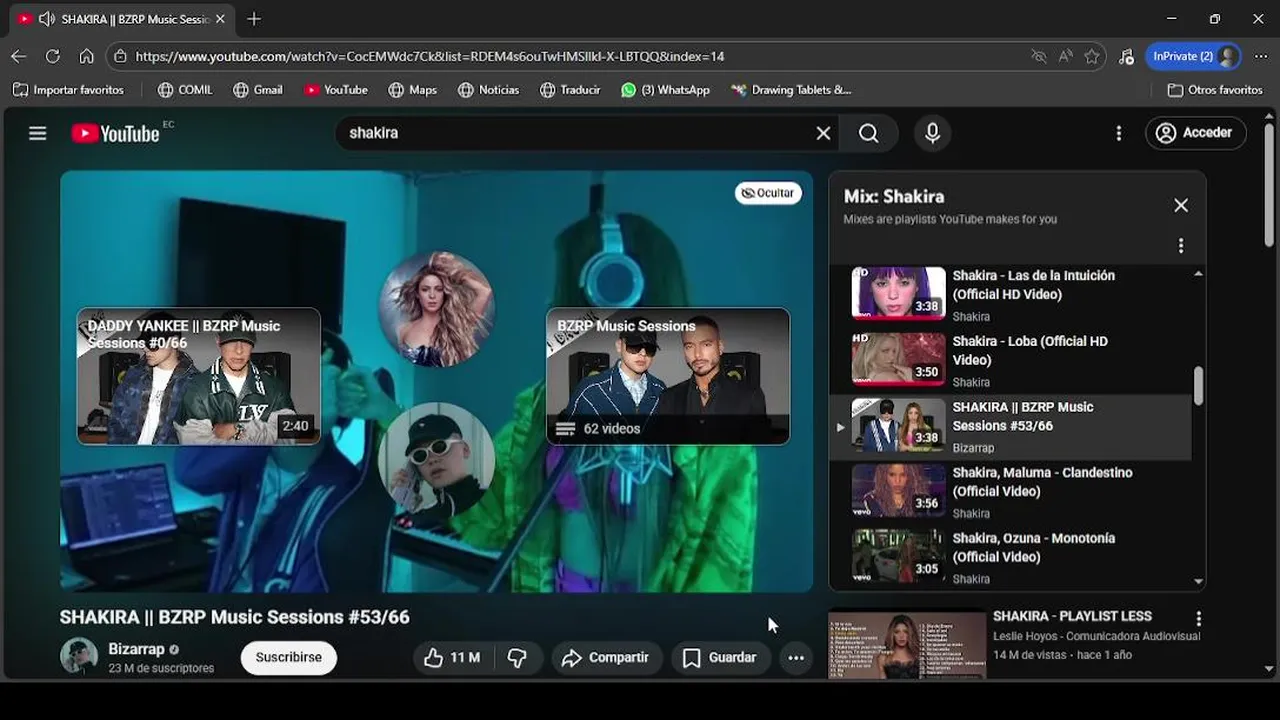Click the Acceder sign-in button

pyautogui.click(x=1195, y=133)
